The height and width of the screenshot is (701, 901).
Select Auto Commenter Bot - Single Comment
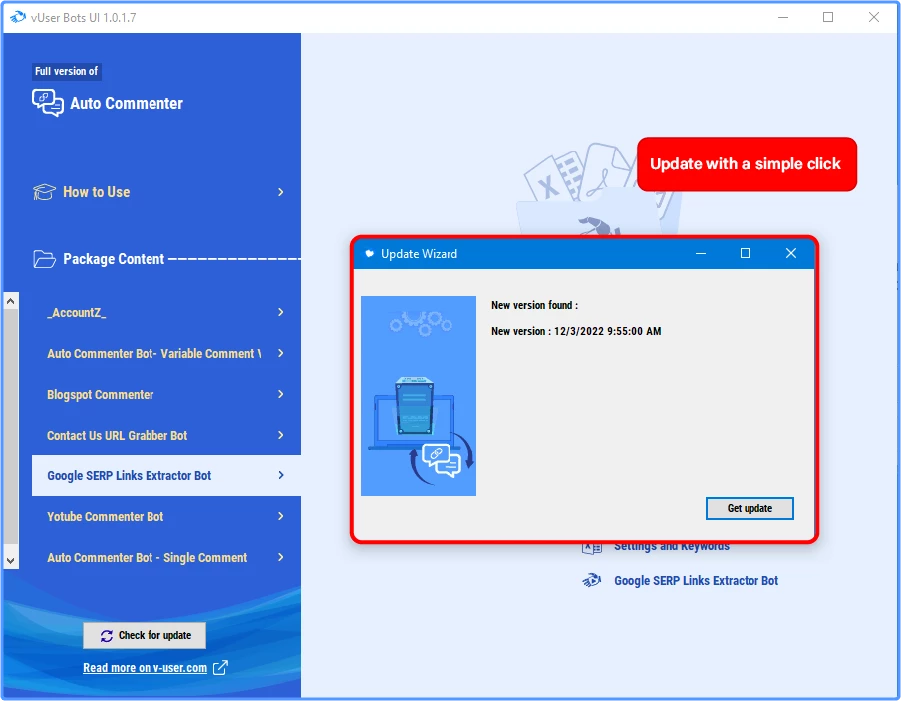click(166, 557)
